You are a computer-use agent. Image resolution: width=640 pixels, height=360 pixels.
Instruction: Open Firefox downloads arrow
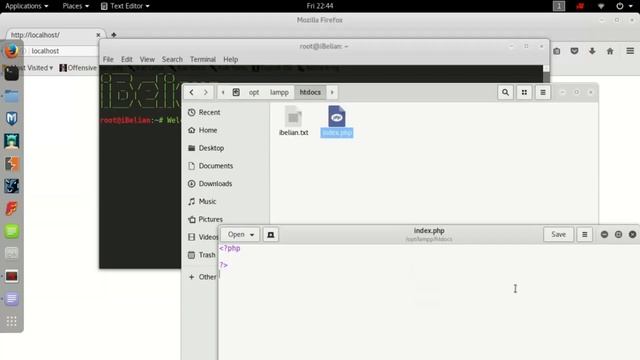coord(592,51)
